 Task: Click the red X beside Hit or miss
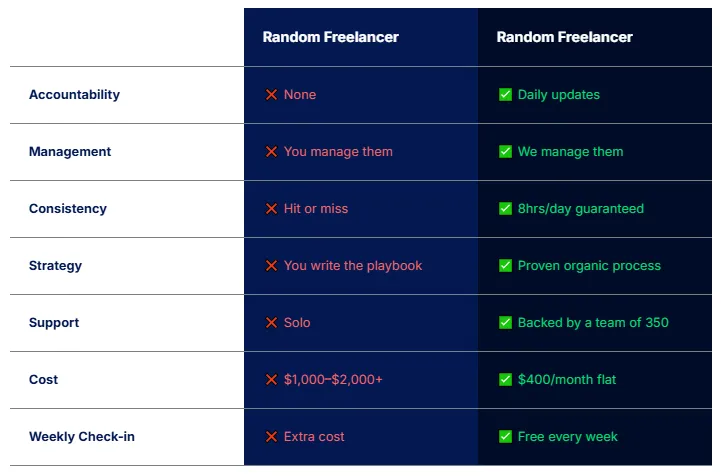pos(271,209)
